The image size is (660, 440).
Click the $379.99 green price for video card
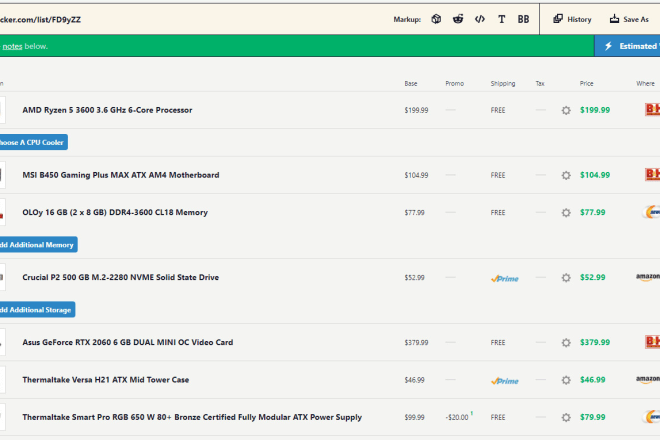click(x=595, y=342)
